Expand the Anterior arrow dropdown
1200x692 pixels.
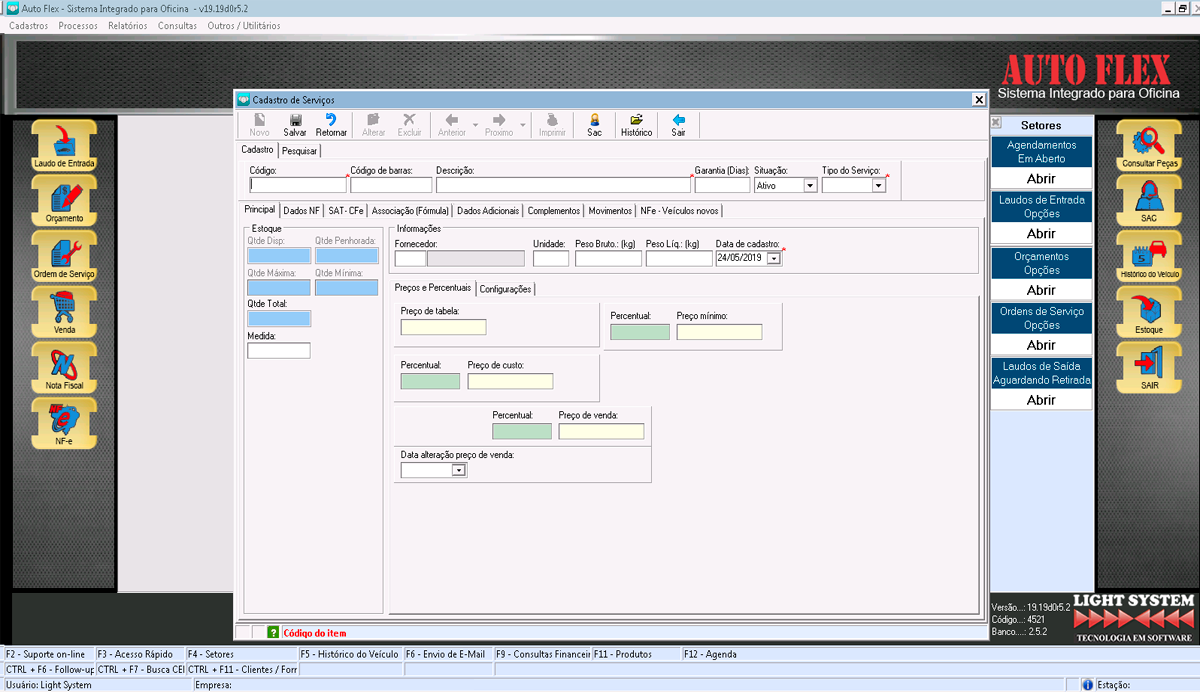coord(475,126)
